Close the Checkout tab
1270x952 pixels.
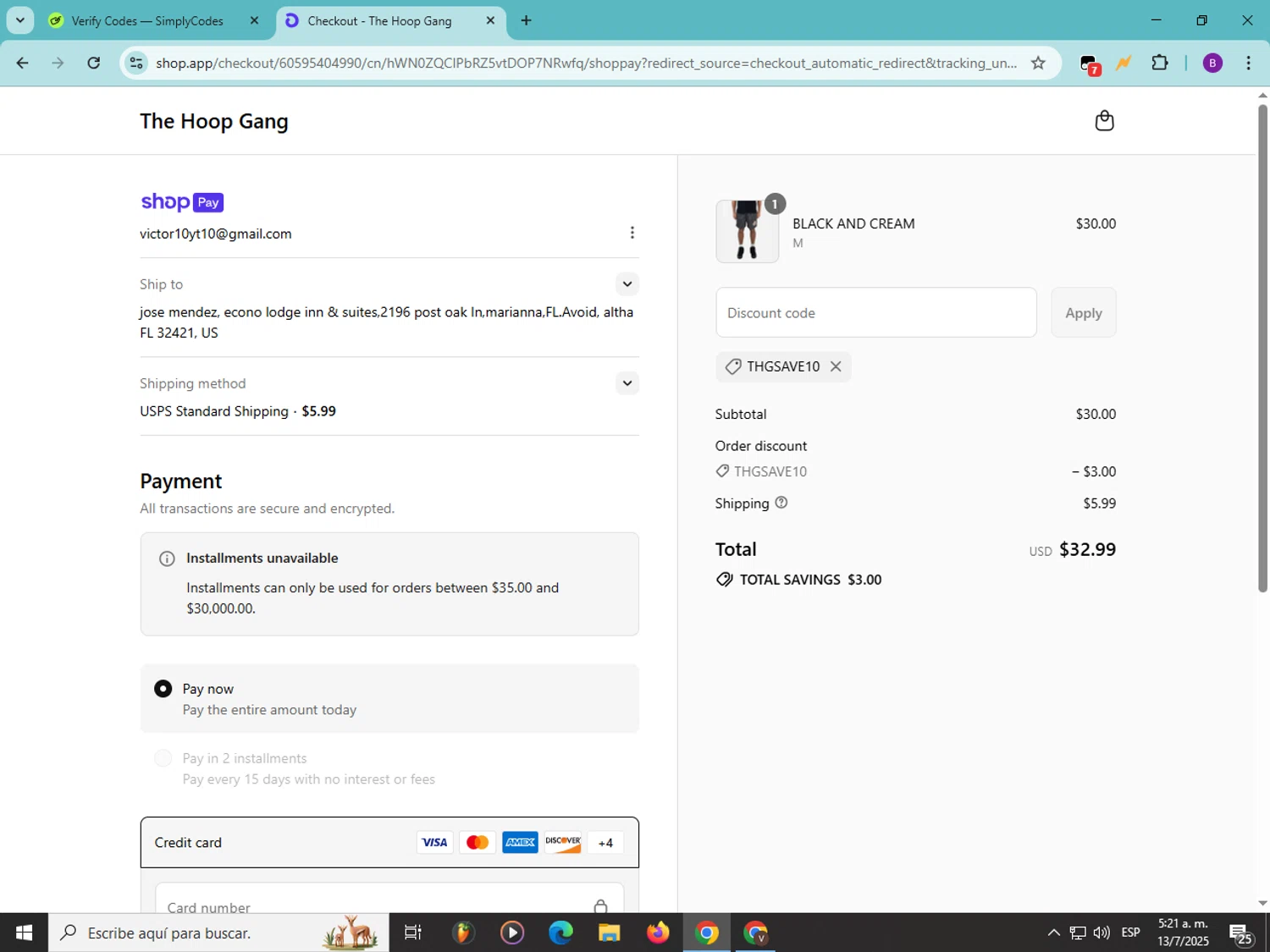tap(490, 20)
